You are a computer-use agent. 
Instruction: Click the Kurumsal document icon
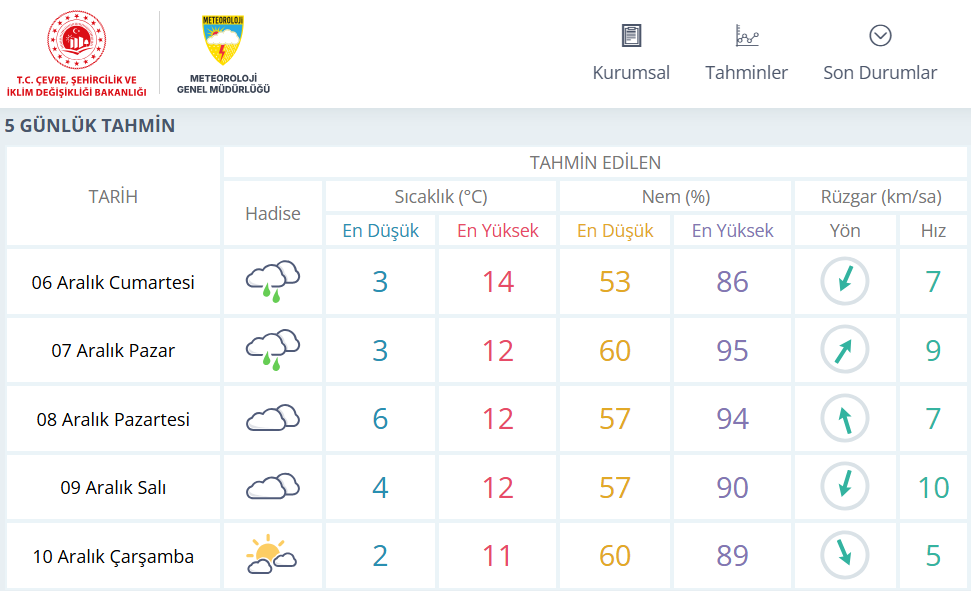pyautogui.click(x=631, y=36)
